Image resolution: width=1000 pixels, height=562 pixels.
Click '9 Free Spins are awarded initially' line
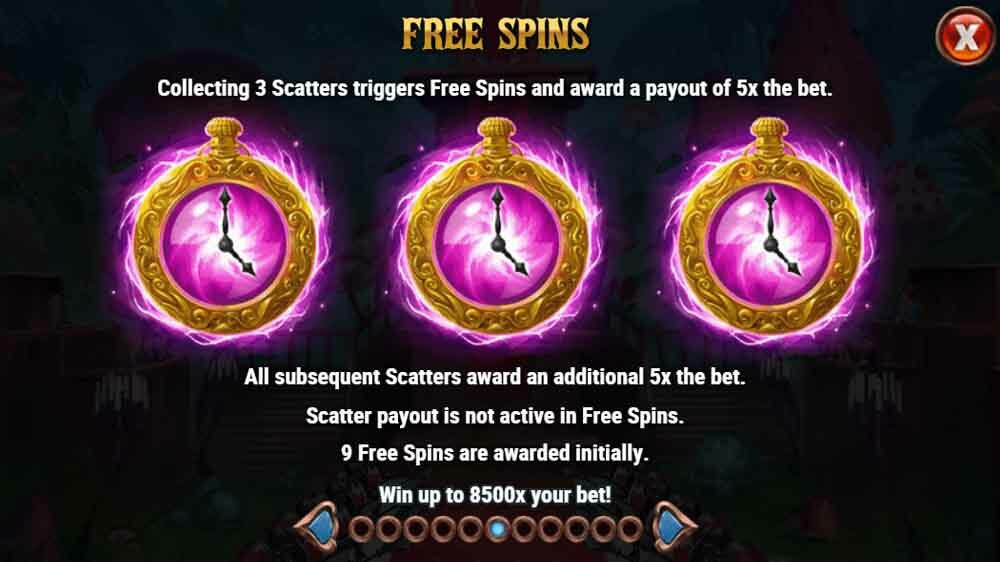click(x=495, y=454)
